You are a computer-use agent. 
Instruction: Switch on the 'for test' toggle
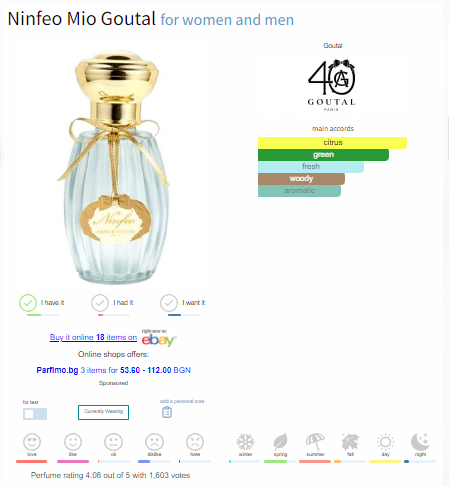click(x=35, y=414)
